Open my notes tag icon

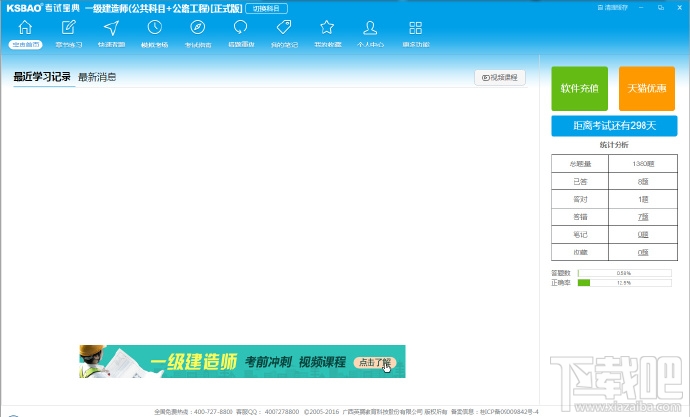[284, 28]
